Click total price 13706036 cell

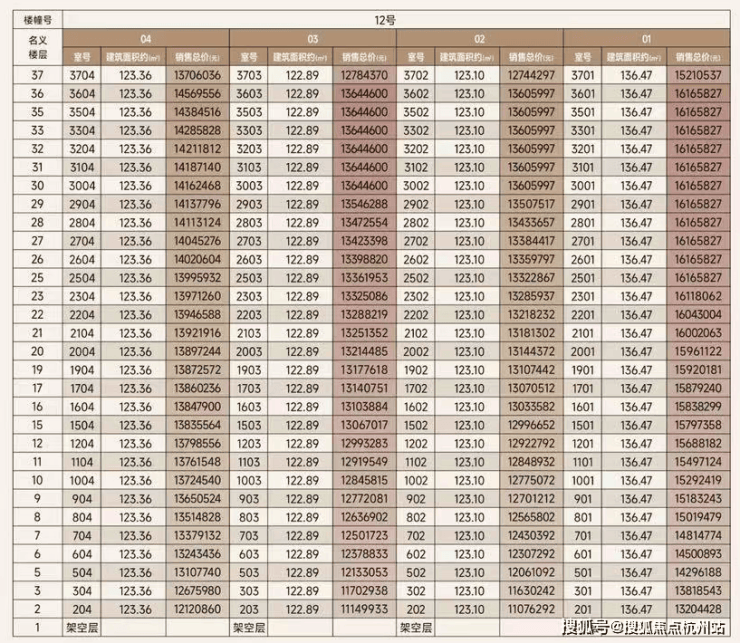coord(197,75)
